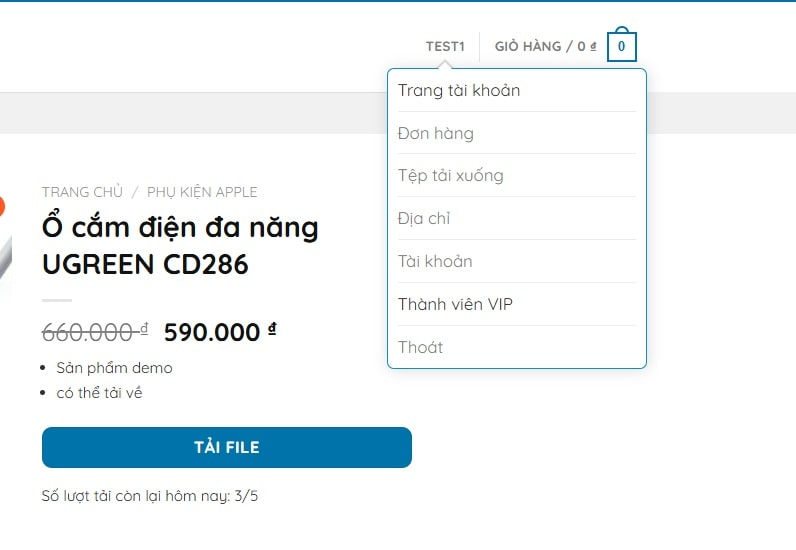The image size is (796, 550).
Task: Click the shopping bag cart icon
Action: coord(621,46)
